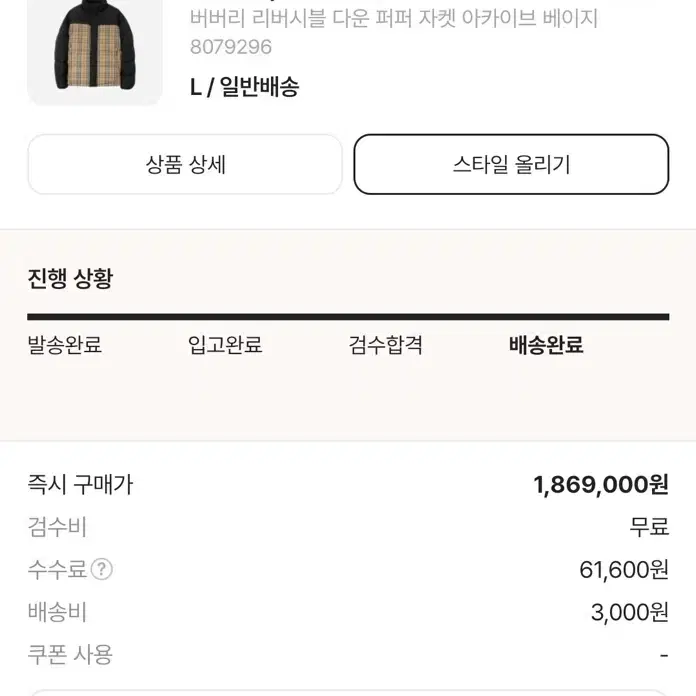696x696 pixels.
Task: Tap the 수수료 question mark help icon
Action: tap(102, 569)
